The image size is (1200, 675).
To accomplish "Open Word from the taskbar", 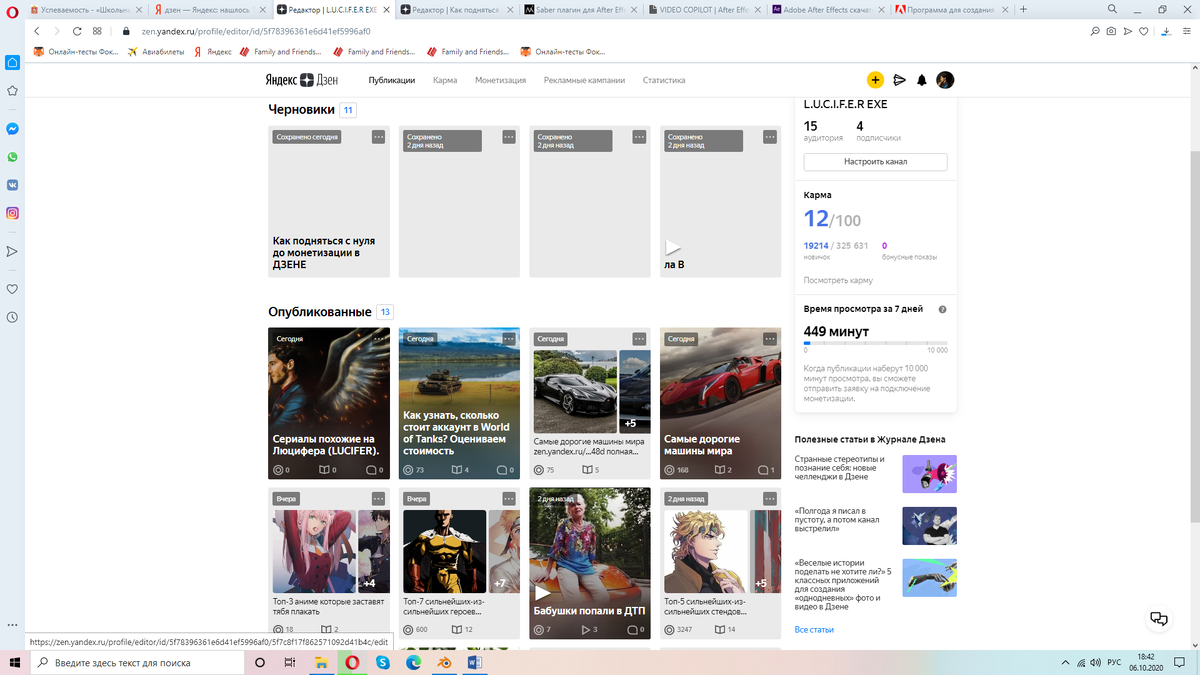I will point(475,662).
